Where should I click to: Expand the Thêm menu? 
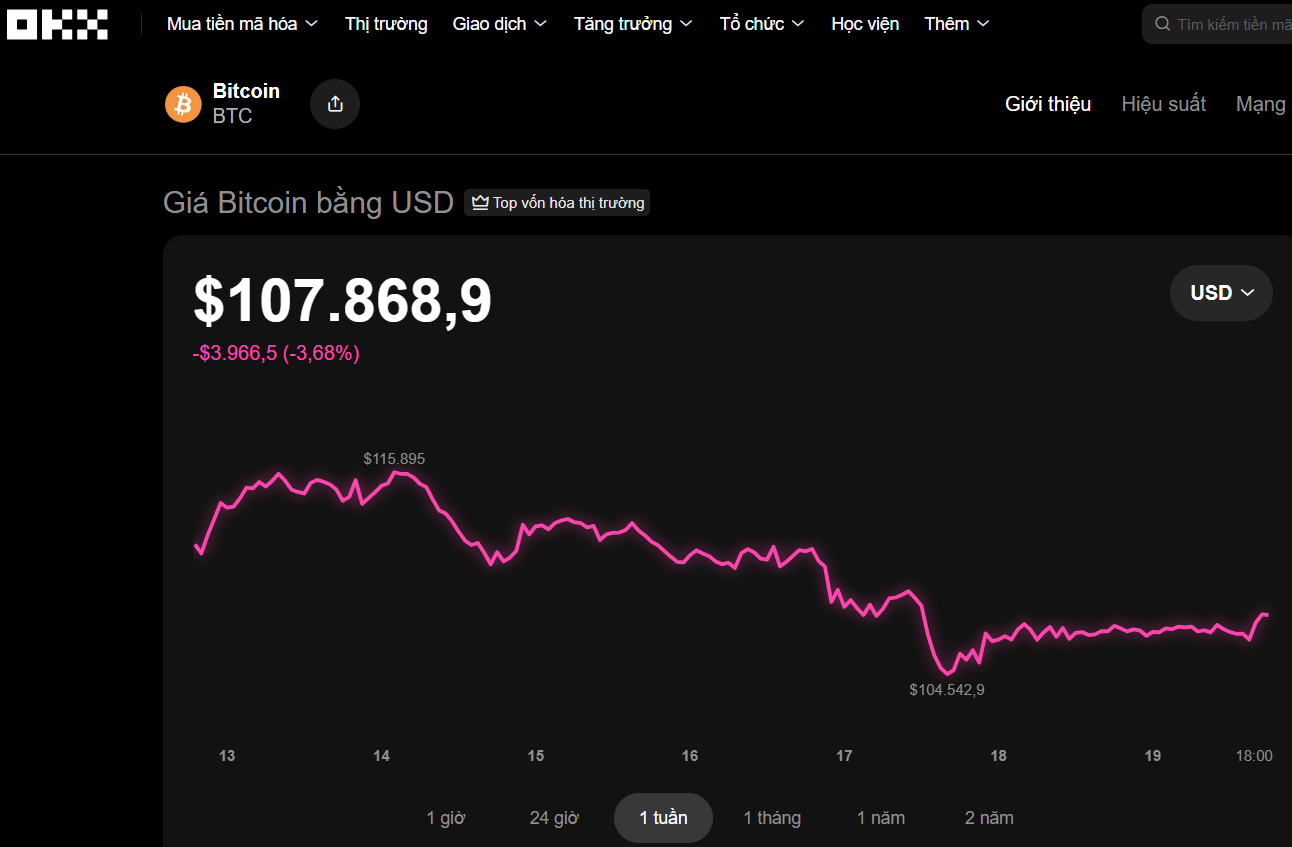coord(956,24)
